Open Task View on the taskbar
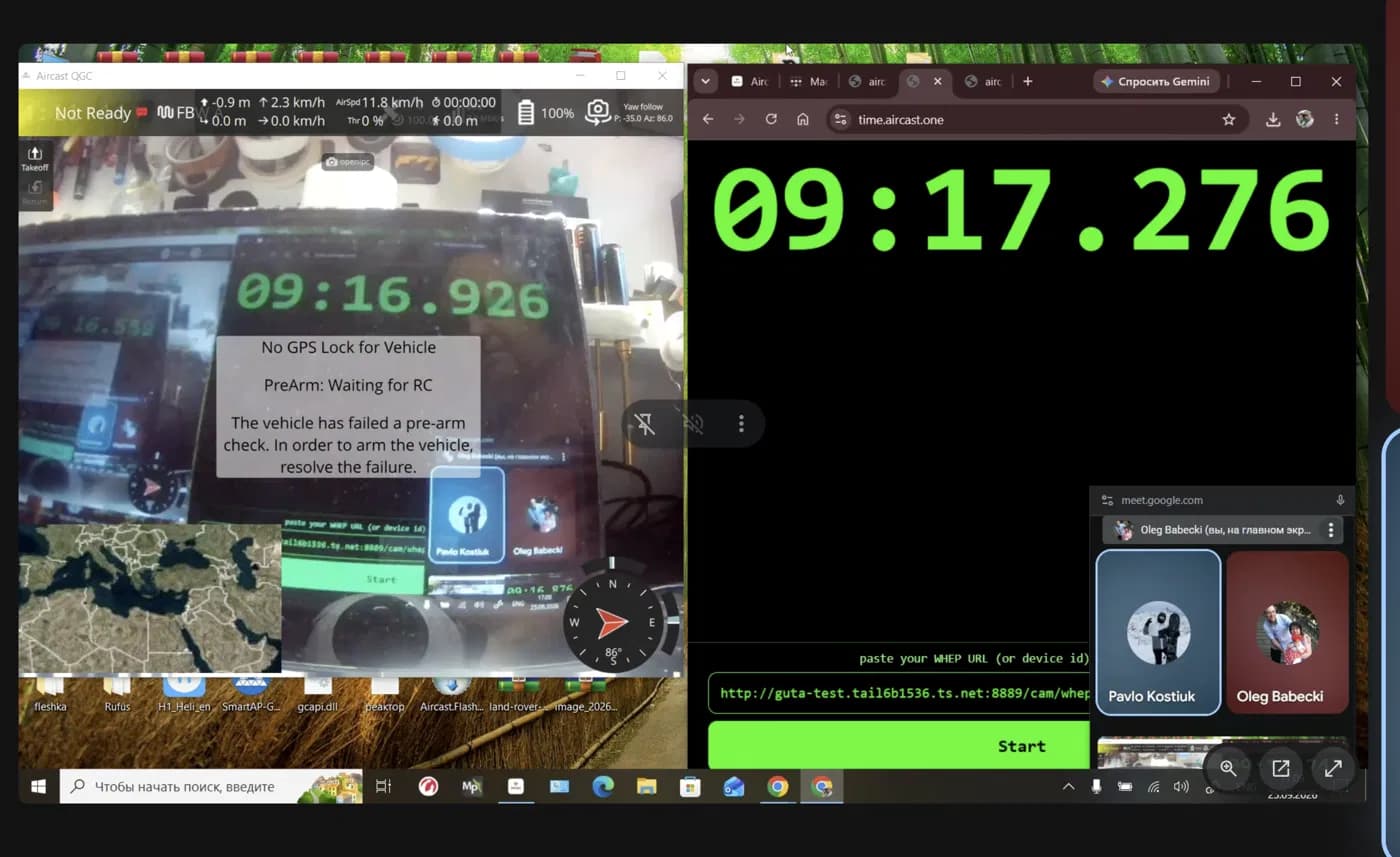This screenshot has width=1400, height=857. 383,787
